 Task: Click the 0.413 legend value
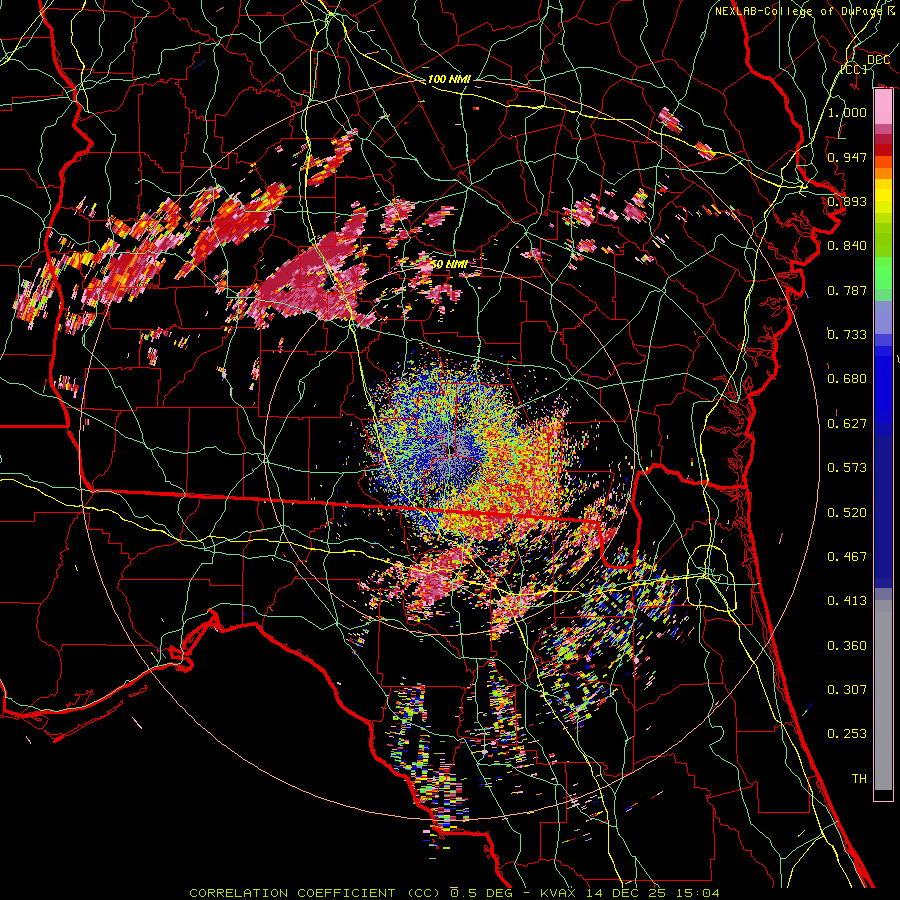[847, 601]
